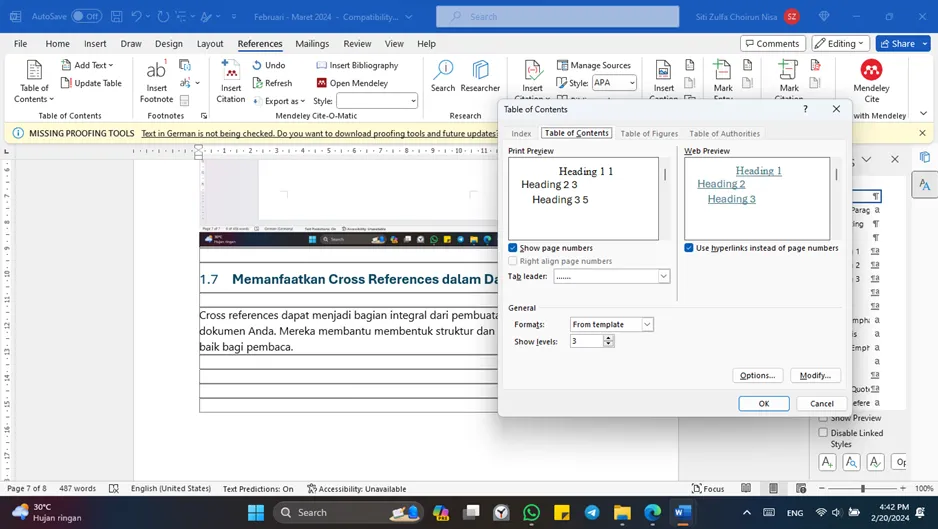Open Mendeley from the ribbon

point(352,83)
